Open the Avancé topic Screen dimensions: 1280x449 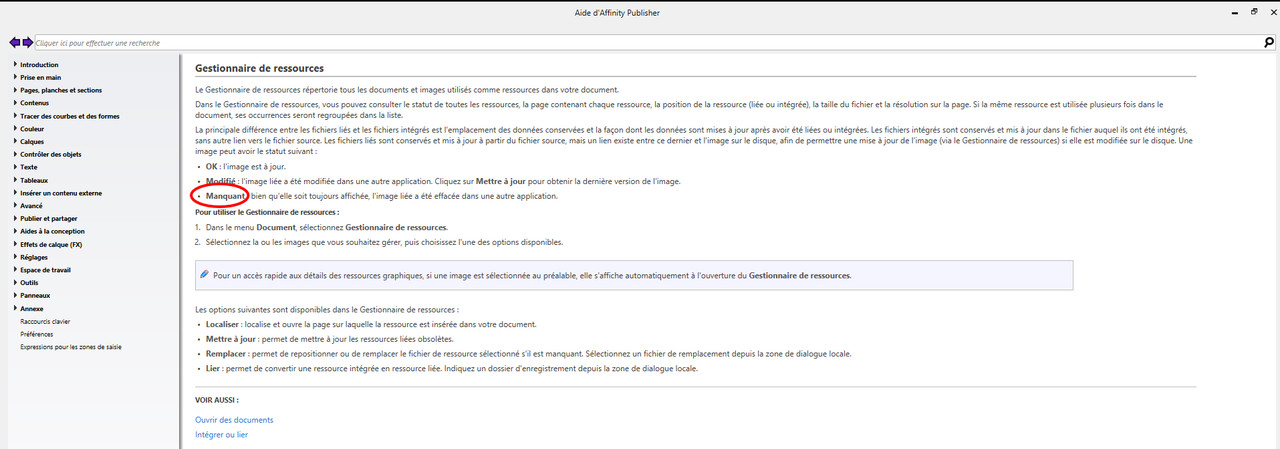(x=32, y=206)
